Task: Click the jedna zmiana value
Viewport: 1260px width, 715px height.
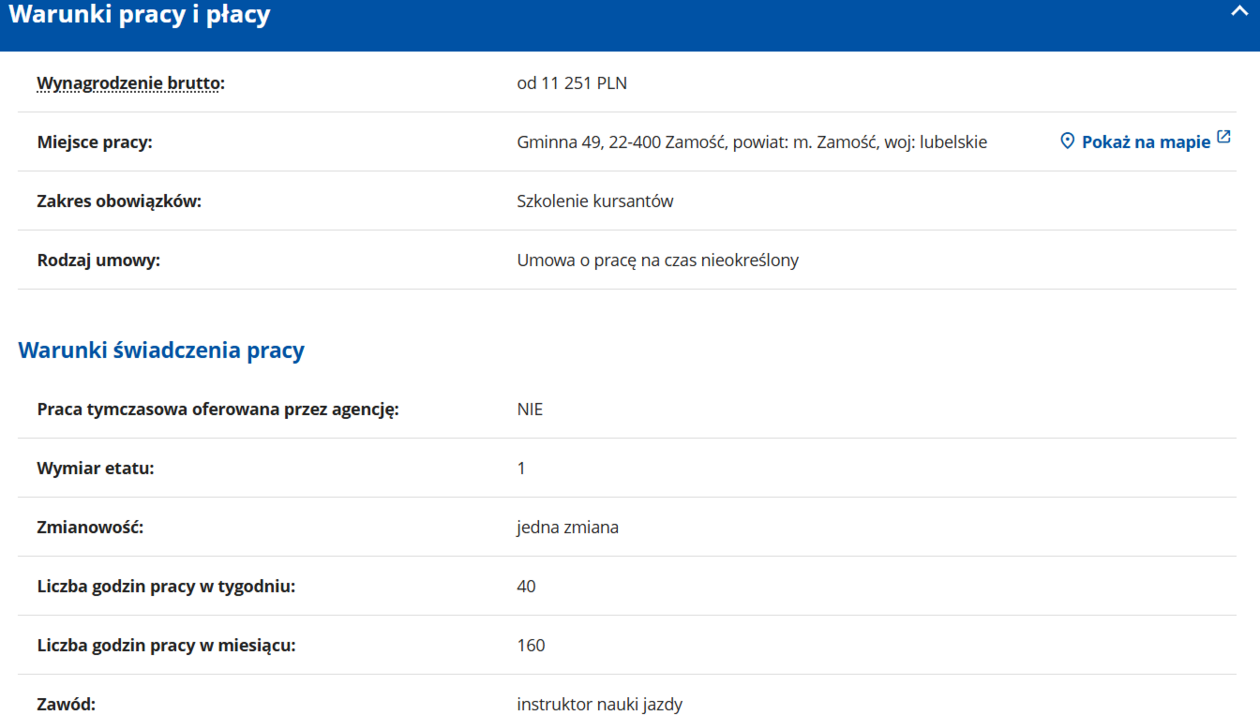Action: (567, 527)
